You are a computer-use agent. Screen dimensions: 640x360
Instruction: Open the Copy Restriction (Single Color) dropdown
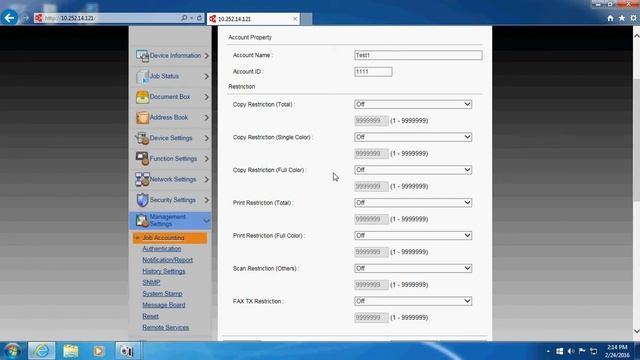[x=413, y=137]
